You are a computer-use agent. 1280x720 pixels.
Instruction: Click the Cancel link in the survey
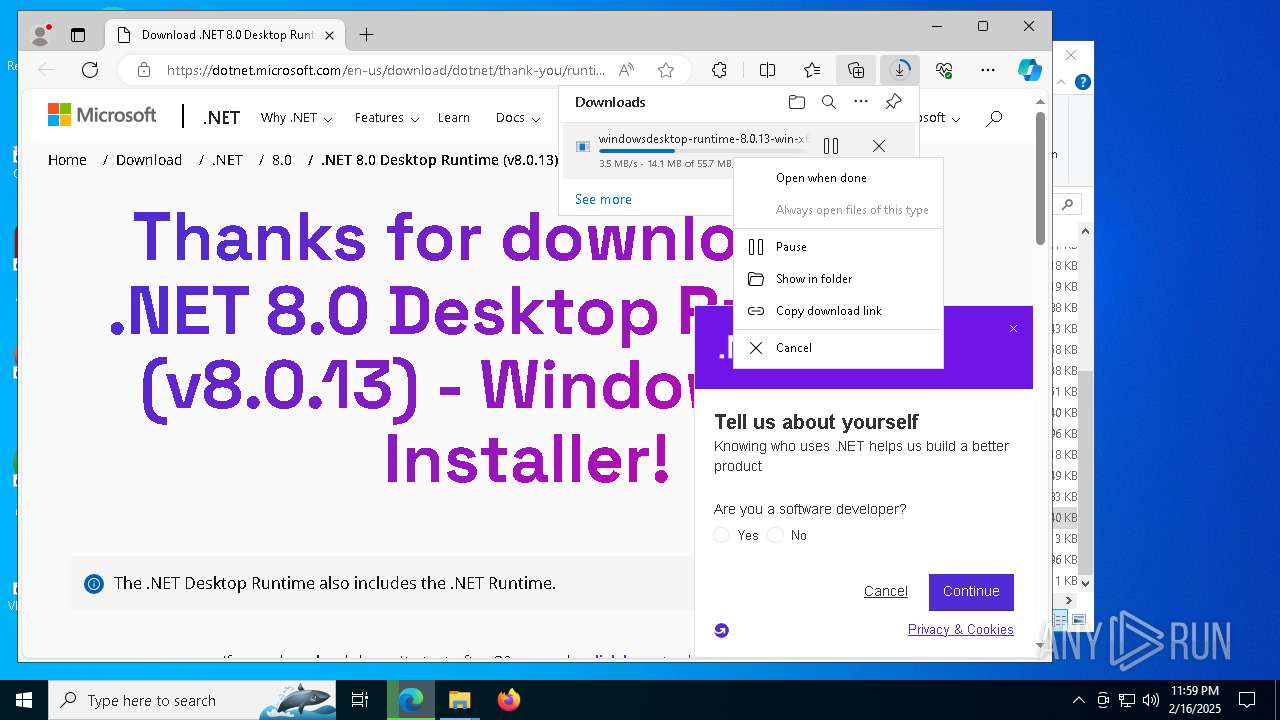tap(886, 591)
